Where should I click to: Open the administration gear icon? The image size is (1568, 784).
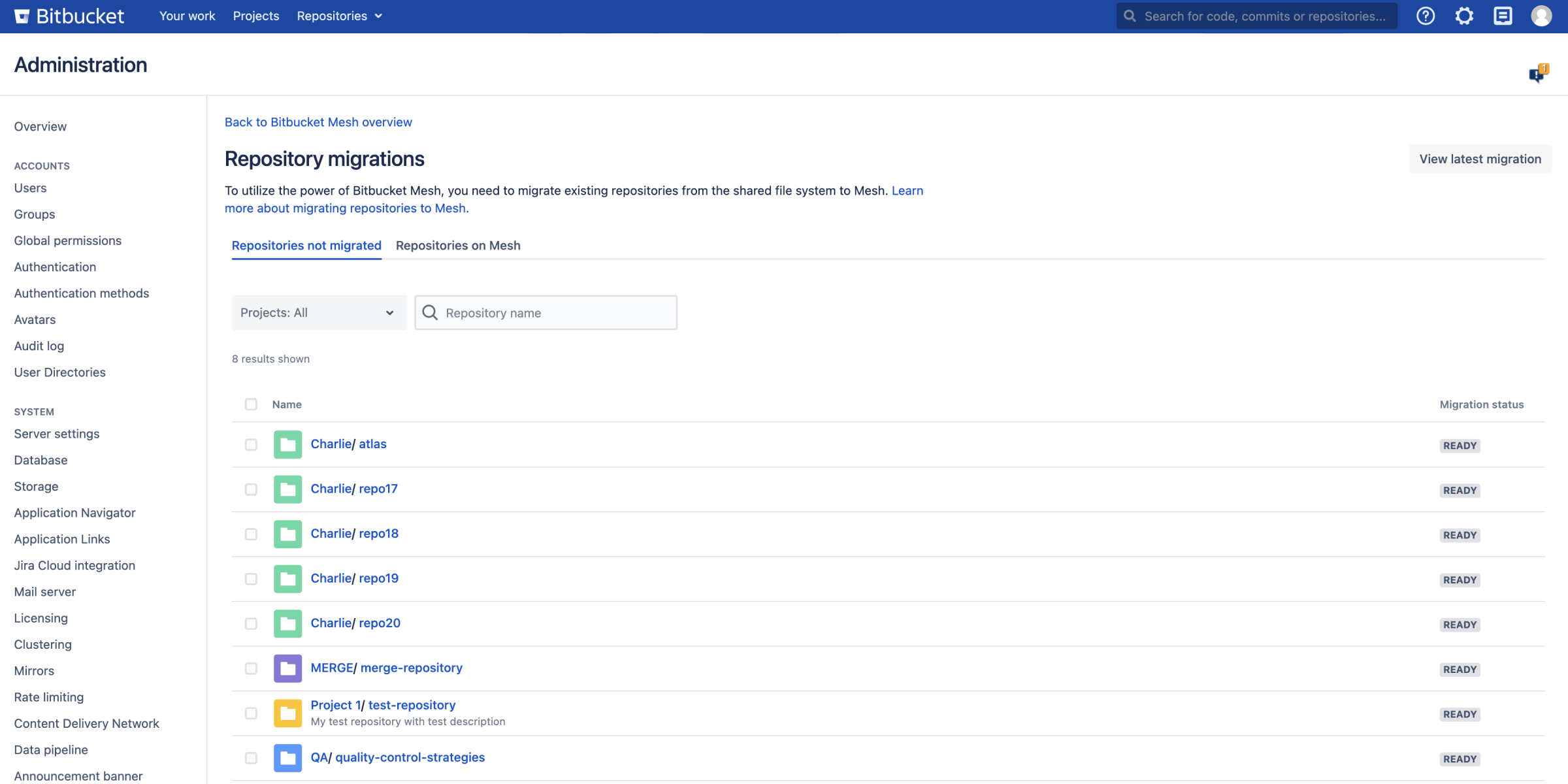pyautogui.click(x=1464, y=16)
